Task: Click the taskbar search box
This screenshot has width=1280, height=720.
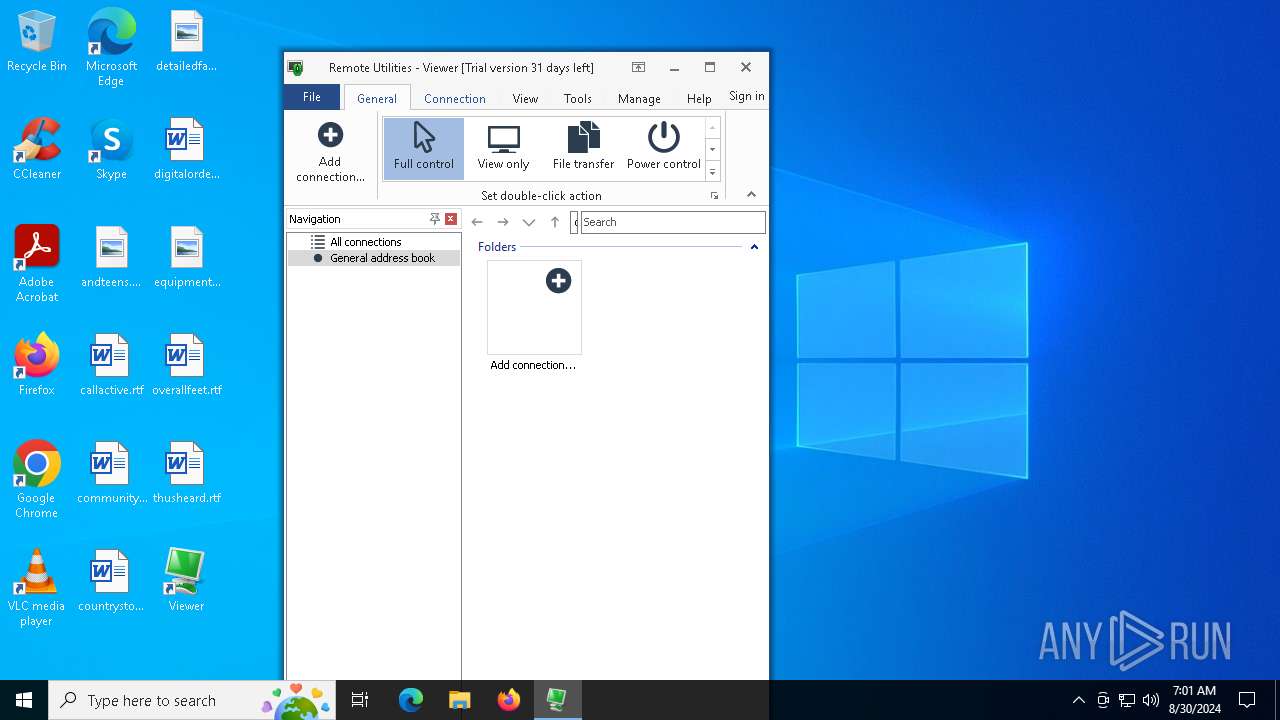Action: tap(192, 700)
